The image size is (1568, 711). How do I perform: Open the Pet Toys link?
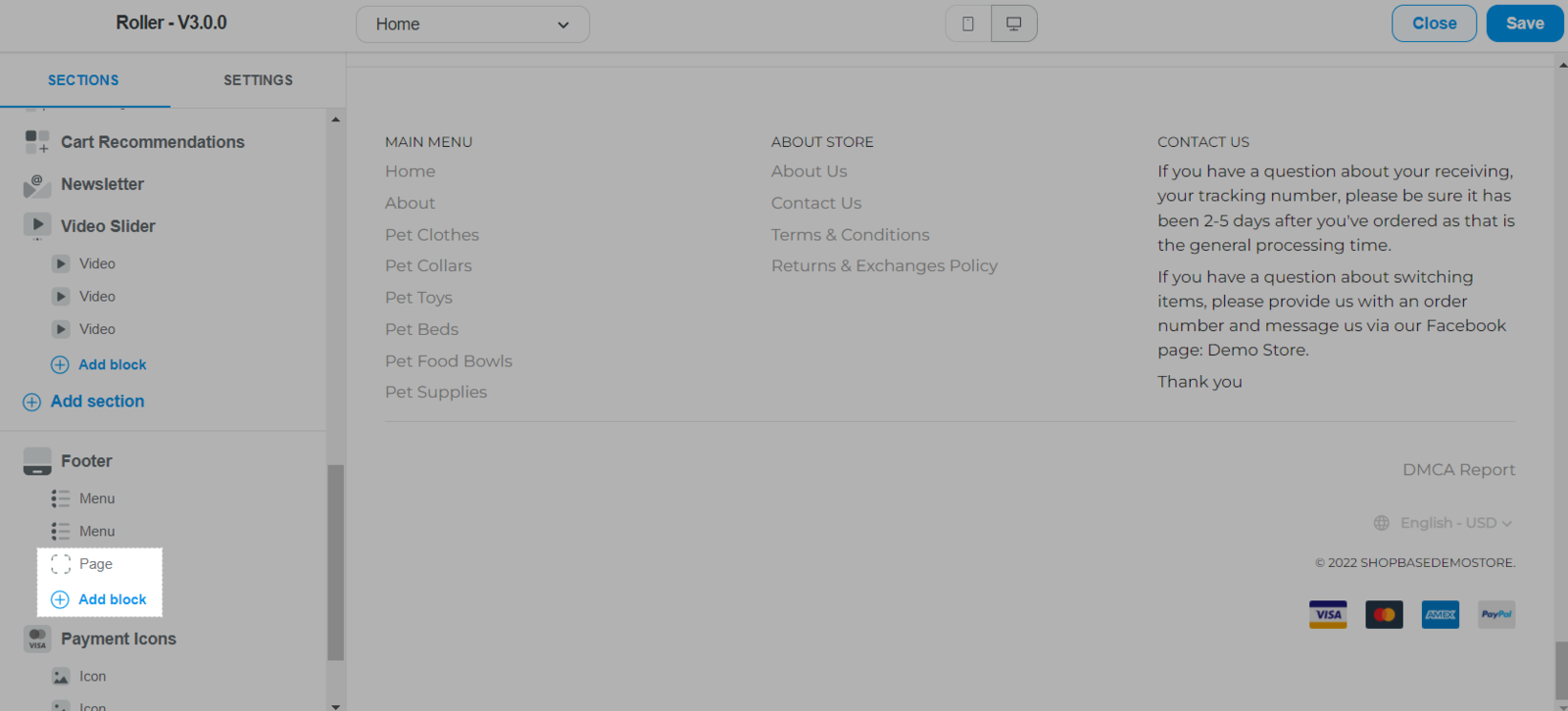tap(418, 298)
